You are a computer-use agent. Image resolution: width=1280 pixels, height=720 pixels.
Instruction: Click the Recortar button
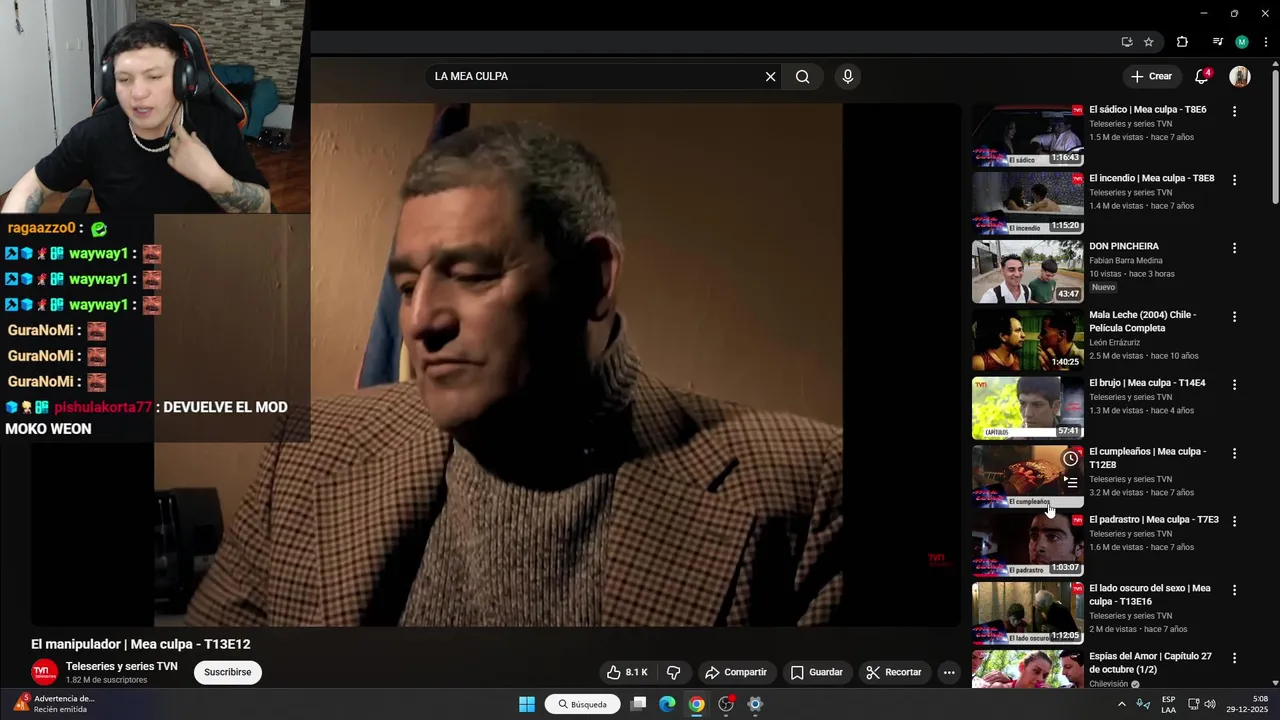click(x=894, y=672)
